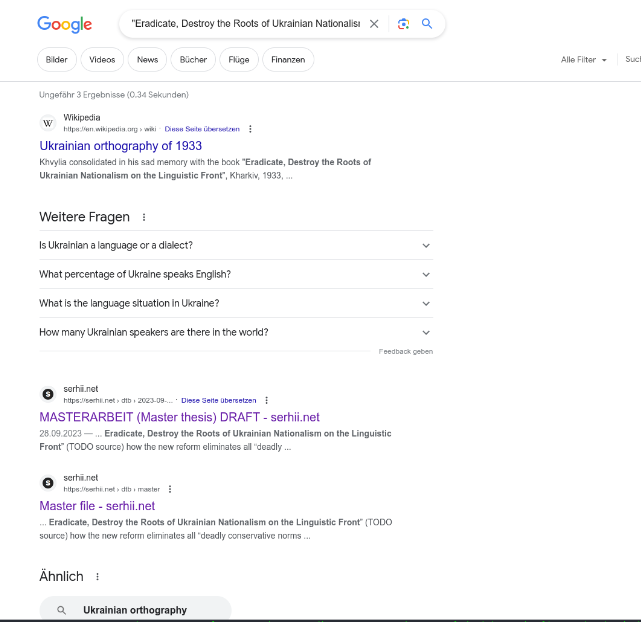Expand "Is Ukrainian a language or a dialect?"
Screen dimensions: 641x622
click(x=426, y=245)
